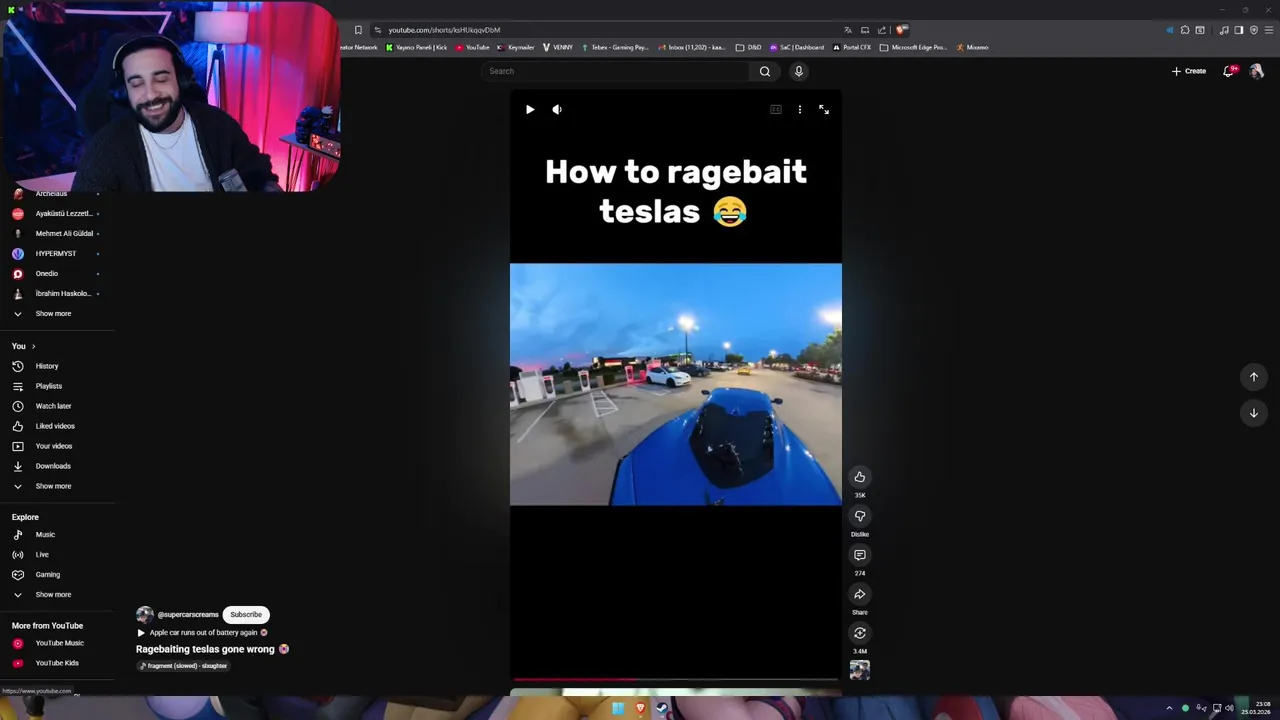The width and height of the screenshot is (1280, 720).
Task: Open the supercarscreams channel avatar
Action: 145,615
